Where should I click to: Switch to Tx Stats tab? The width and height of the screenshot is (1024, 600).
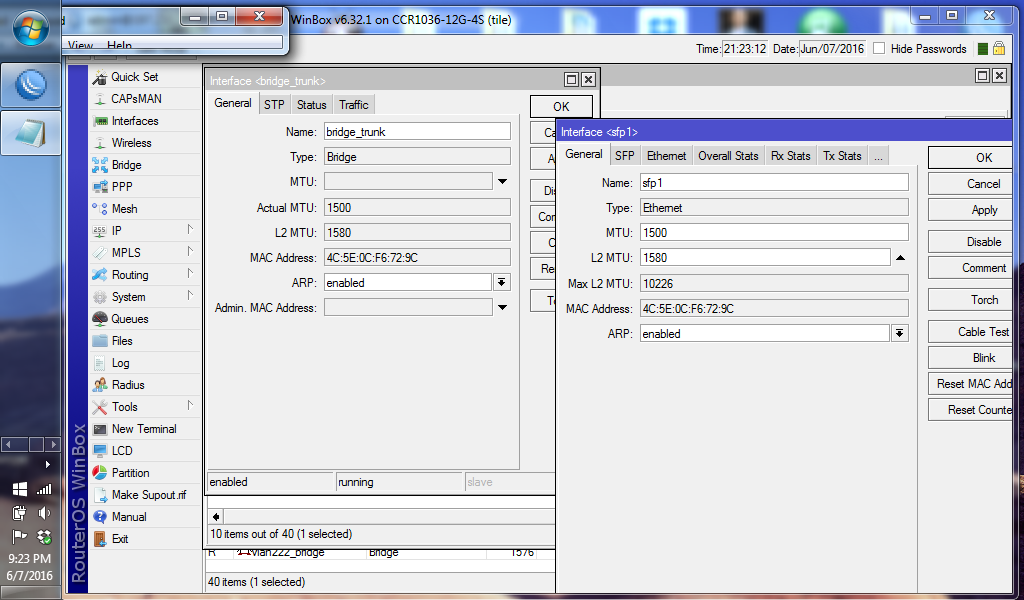pyautogui.click(x=842, y=156)
